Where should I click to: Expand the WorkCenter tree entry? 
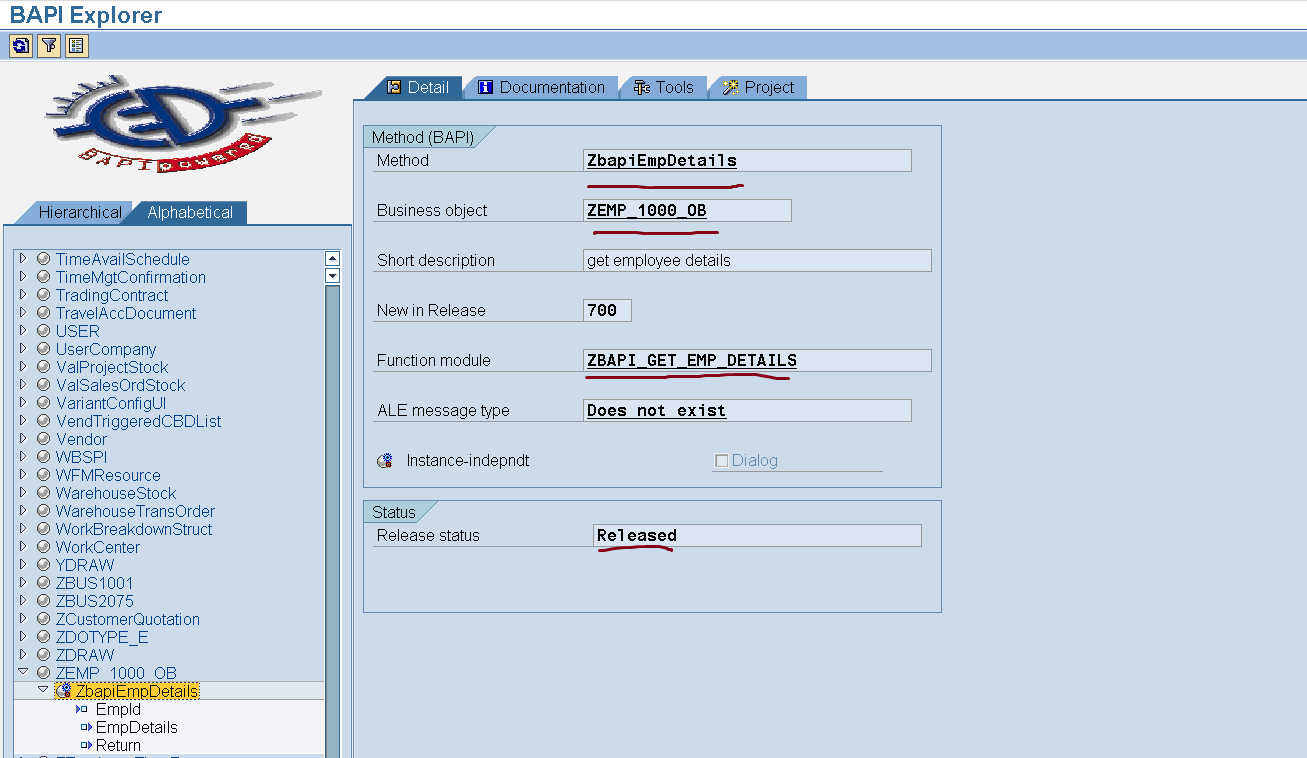[x=23, y=547]
